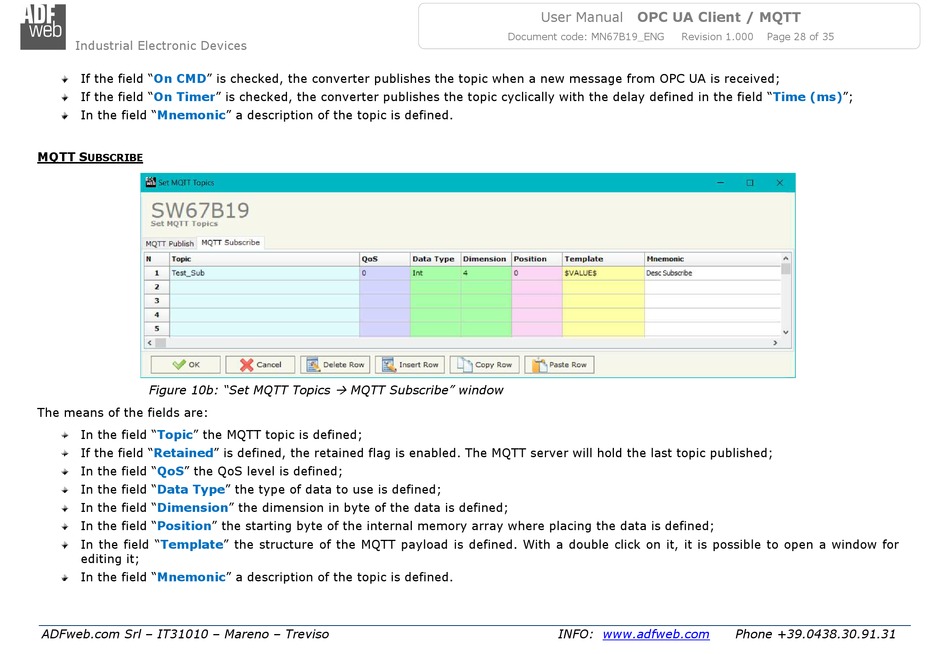Click the empty Mnemonic cell in row 4
950x654 pixels.
[712, 315]
